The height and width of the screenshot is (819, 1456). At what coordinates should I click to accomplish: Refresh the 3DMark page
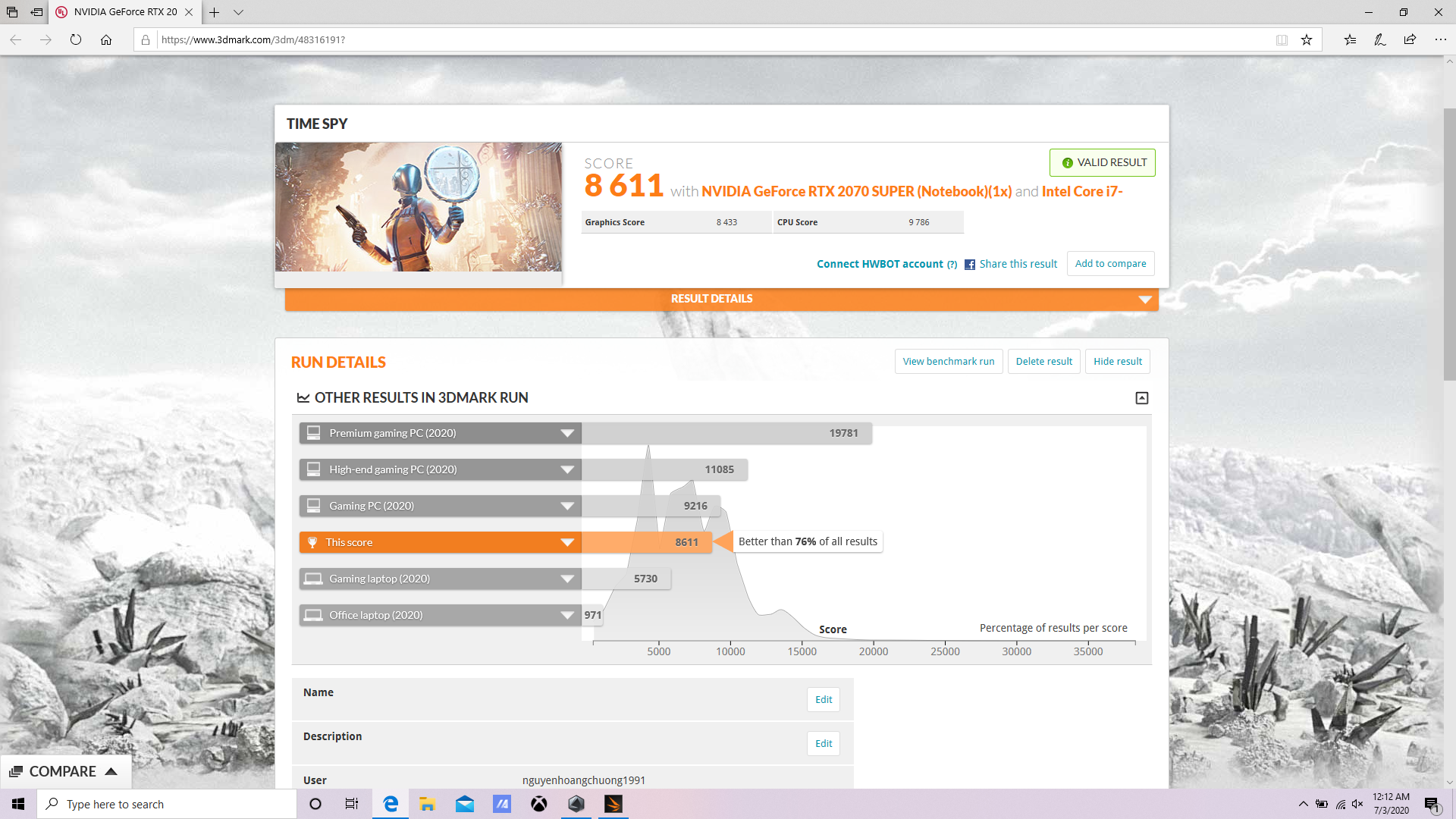click(76, 39)
